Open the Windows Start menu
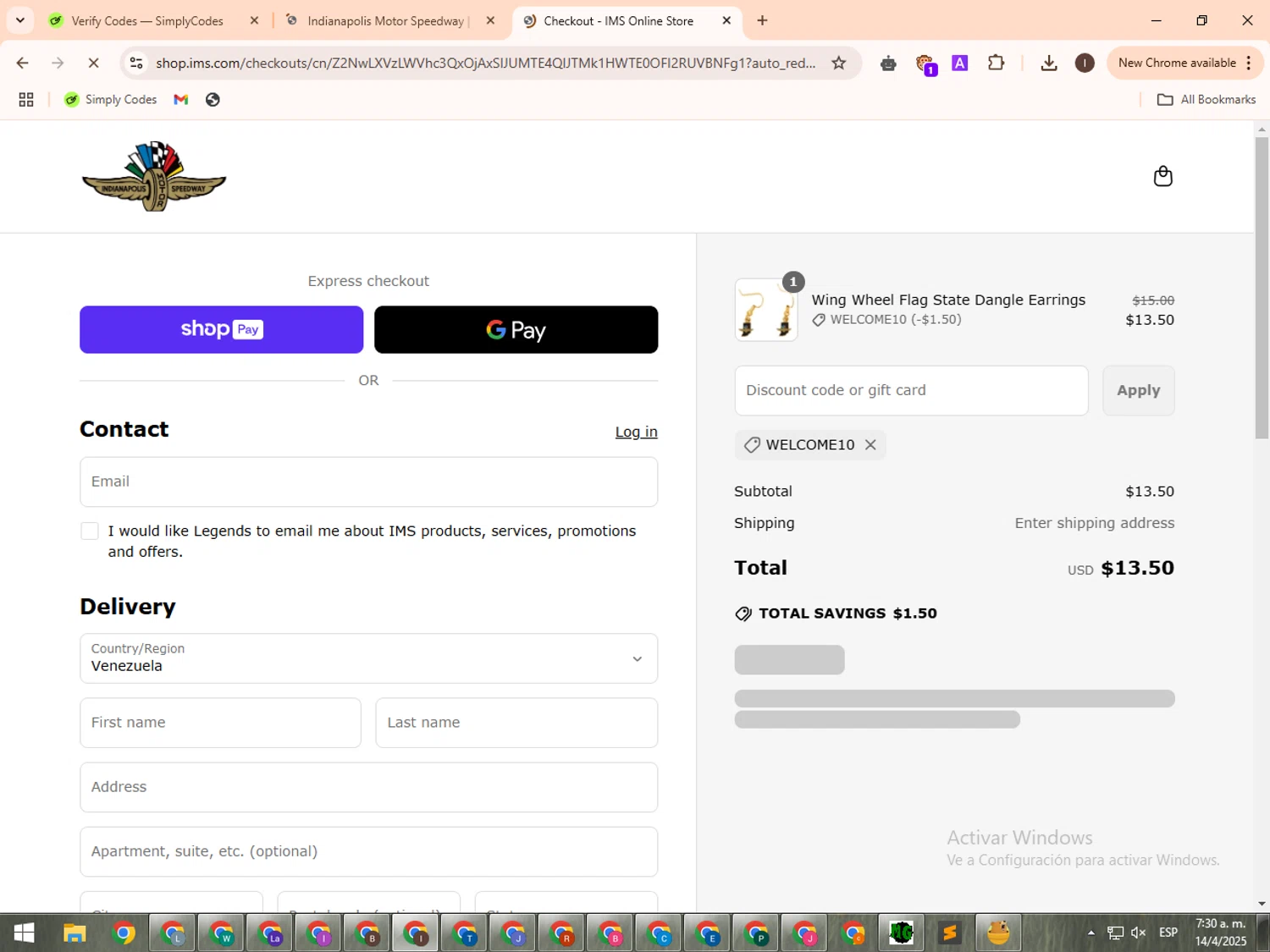Screen dimensions: 1270x952 [24, 933]
